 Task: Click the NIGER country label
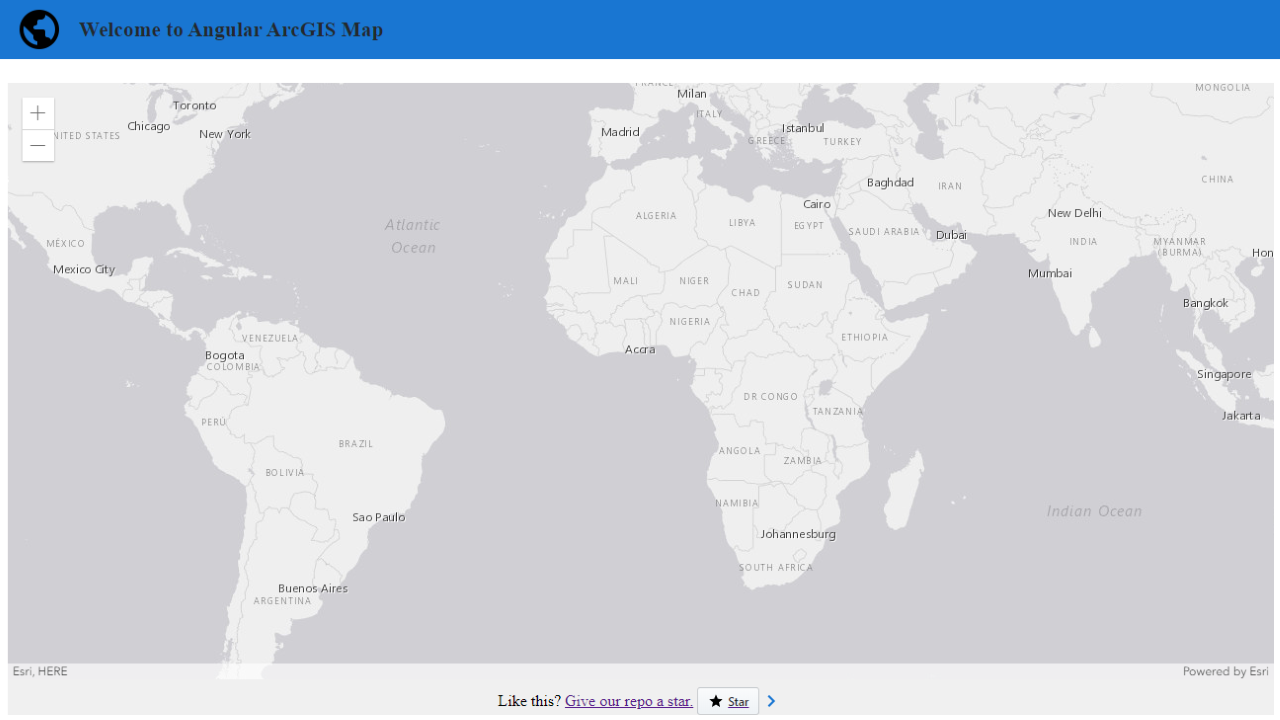coord(694,281)
